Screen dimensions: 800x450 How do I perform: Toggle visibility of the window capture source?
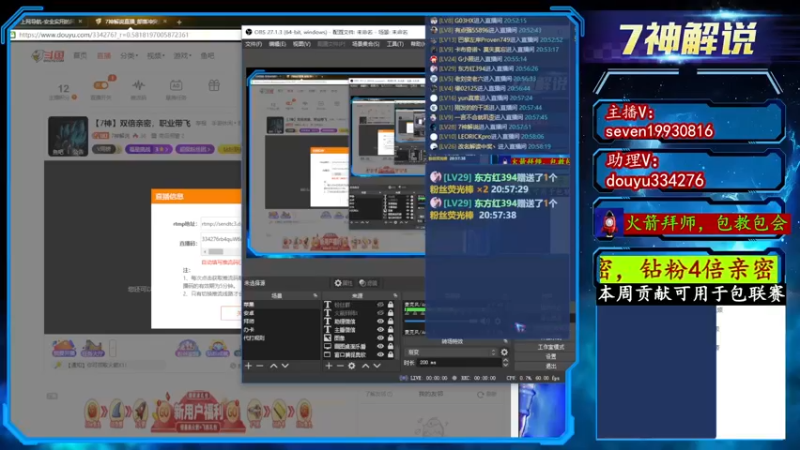pos(380,354)
